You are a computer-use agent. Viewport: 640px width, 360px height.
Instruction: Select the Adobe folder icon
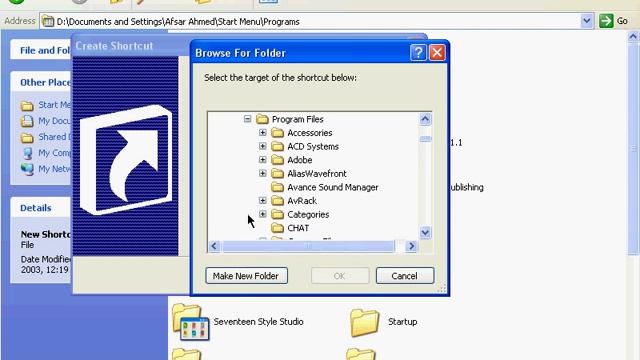(x=278, y=160)
